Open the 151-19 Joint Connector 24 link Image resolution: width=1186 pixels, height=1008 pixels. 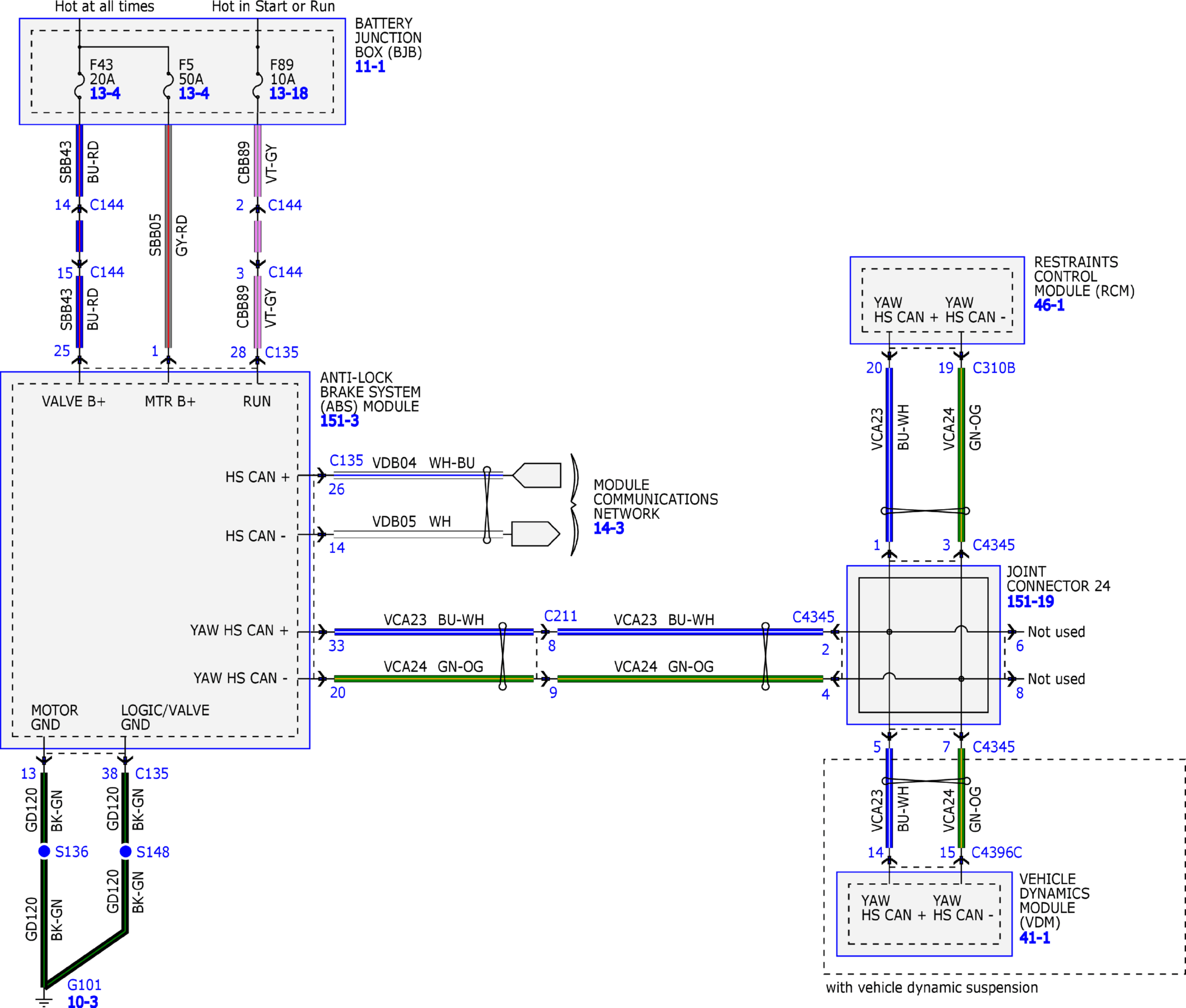[1030, 601]
